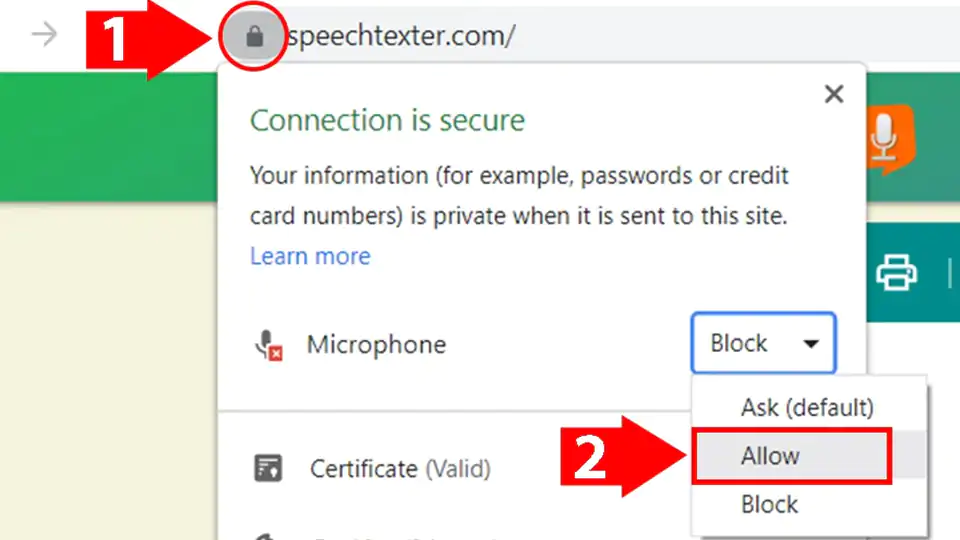960x540 pixels.
Task: Click the Connection is secure heading
Action: 387,121
